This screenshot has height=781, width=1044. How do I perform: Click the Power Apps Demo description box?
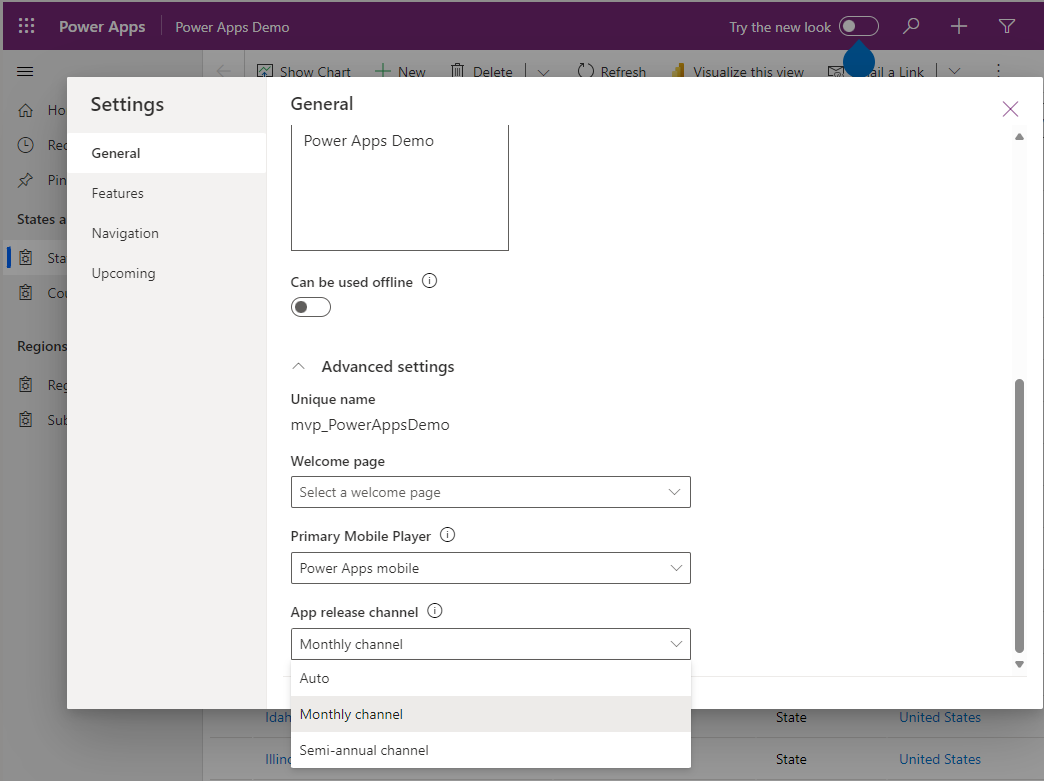[x=399, y=188]
